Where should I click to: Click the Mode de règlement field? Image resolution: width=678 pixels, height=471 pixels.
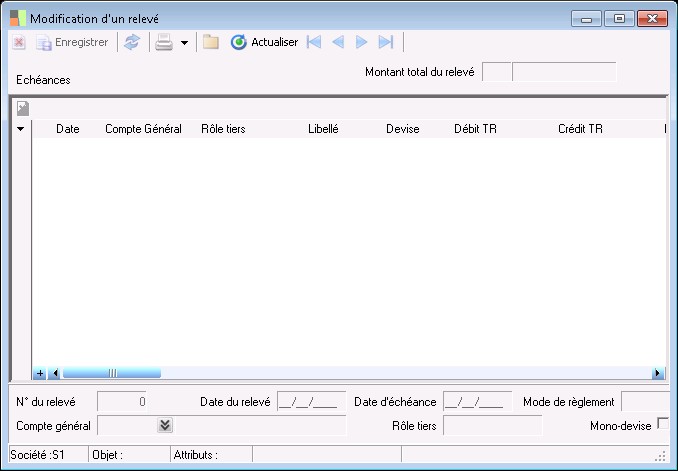646,402
